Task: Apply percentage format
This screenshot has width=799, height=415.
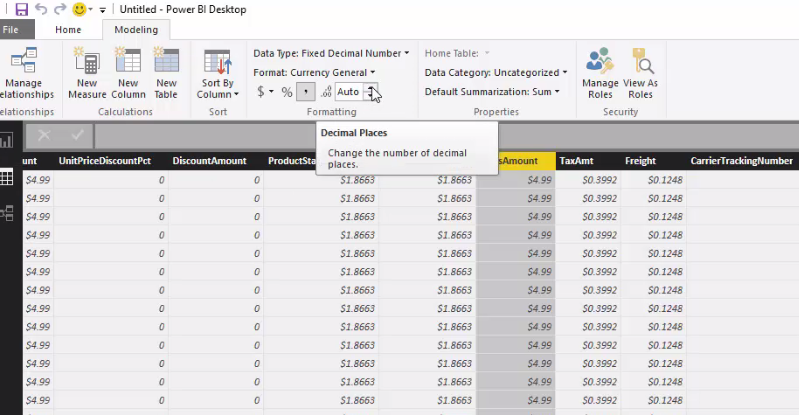Action: coord(287,92)
